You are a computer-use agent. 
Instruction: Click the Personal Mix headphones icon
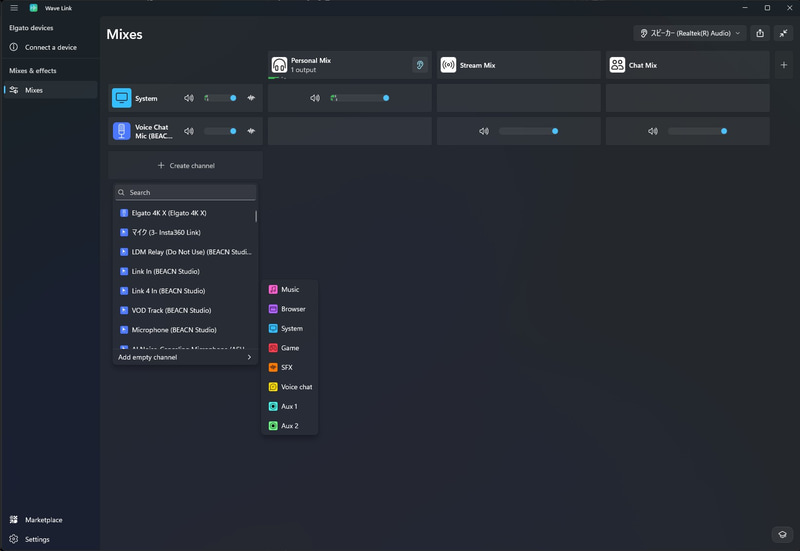(279, 65)
